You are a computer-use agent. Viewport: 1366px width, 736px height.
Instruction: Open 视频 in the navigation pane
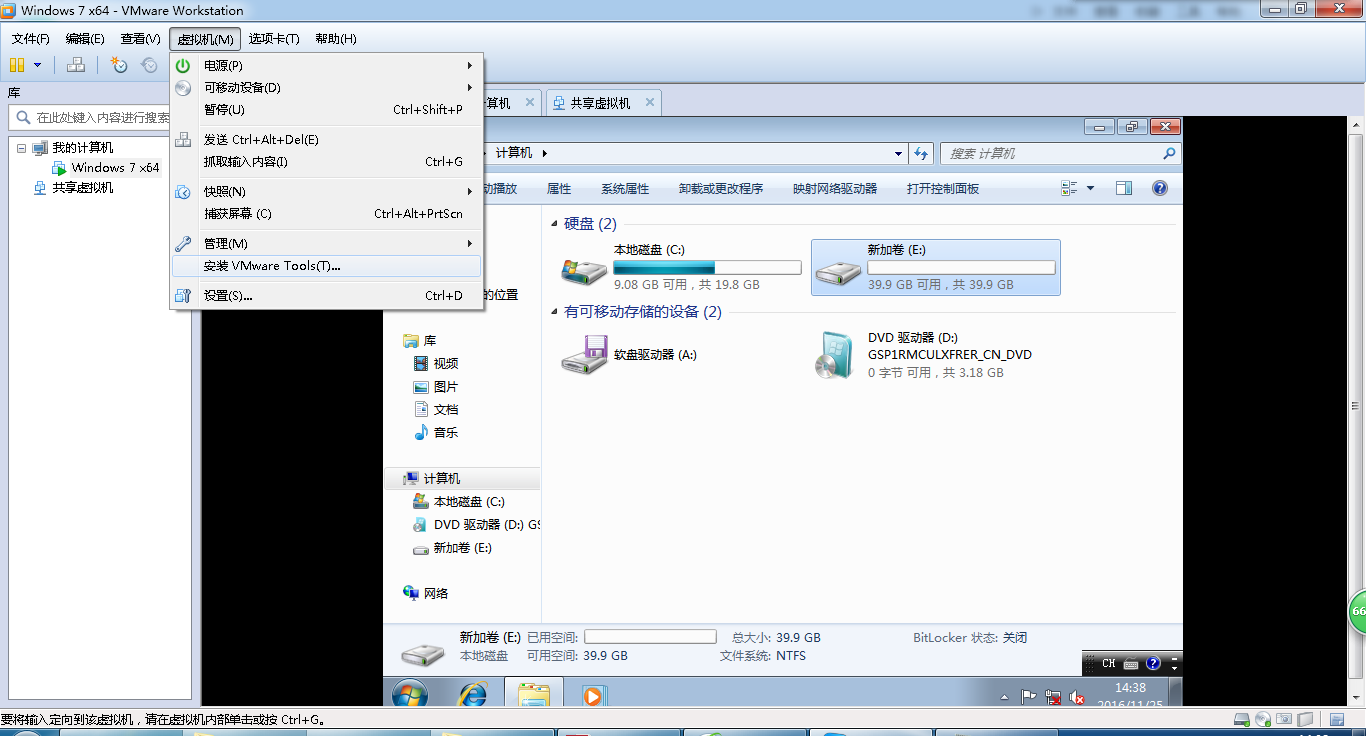(x=436, y=363)
